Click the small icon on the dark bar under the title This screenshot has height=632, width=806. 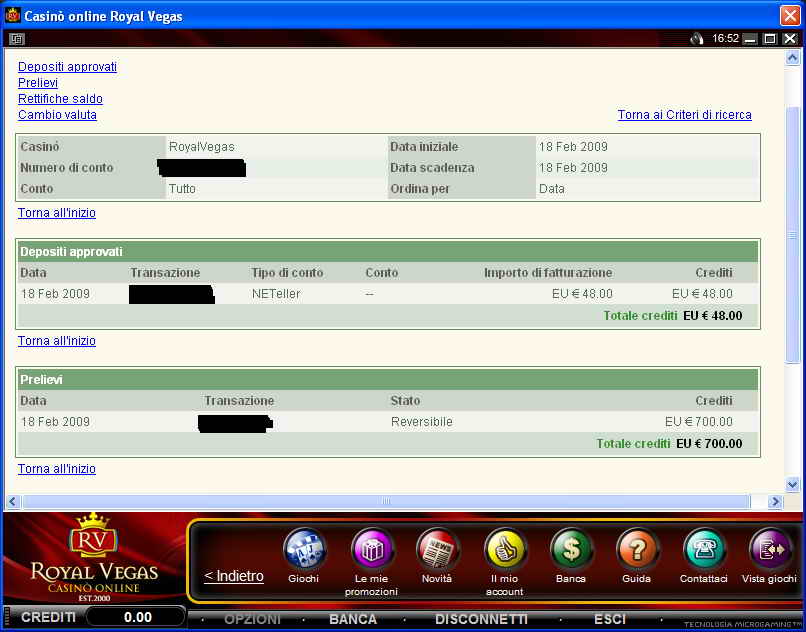16,39
